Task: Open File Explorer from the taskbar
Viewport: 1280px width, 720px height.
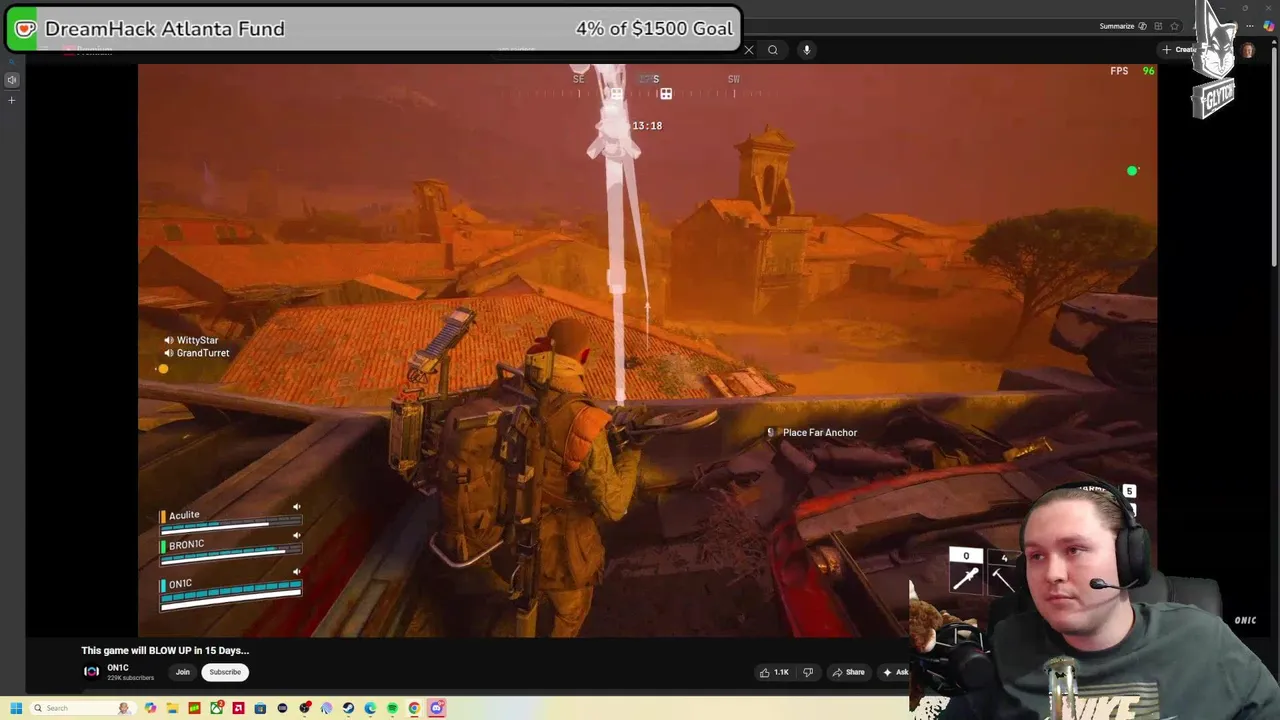Action: [172, 708]
